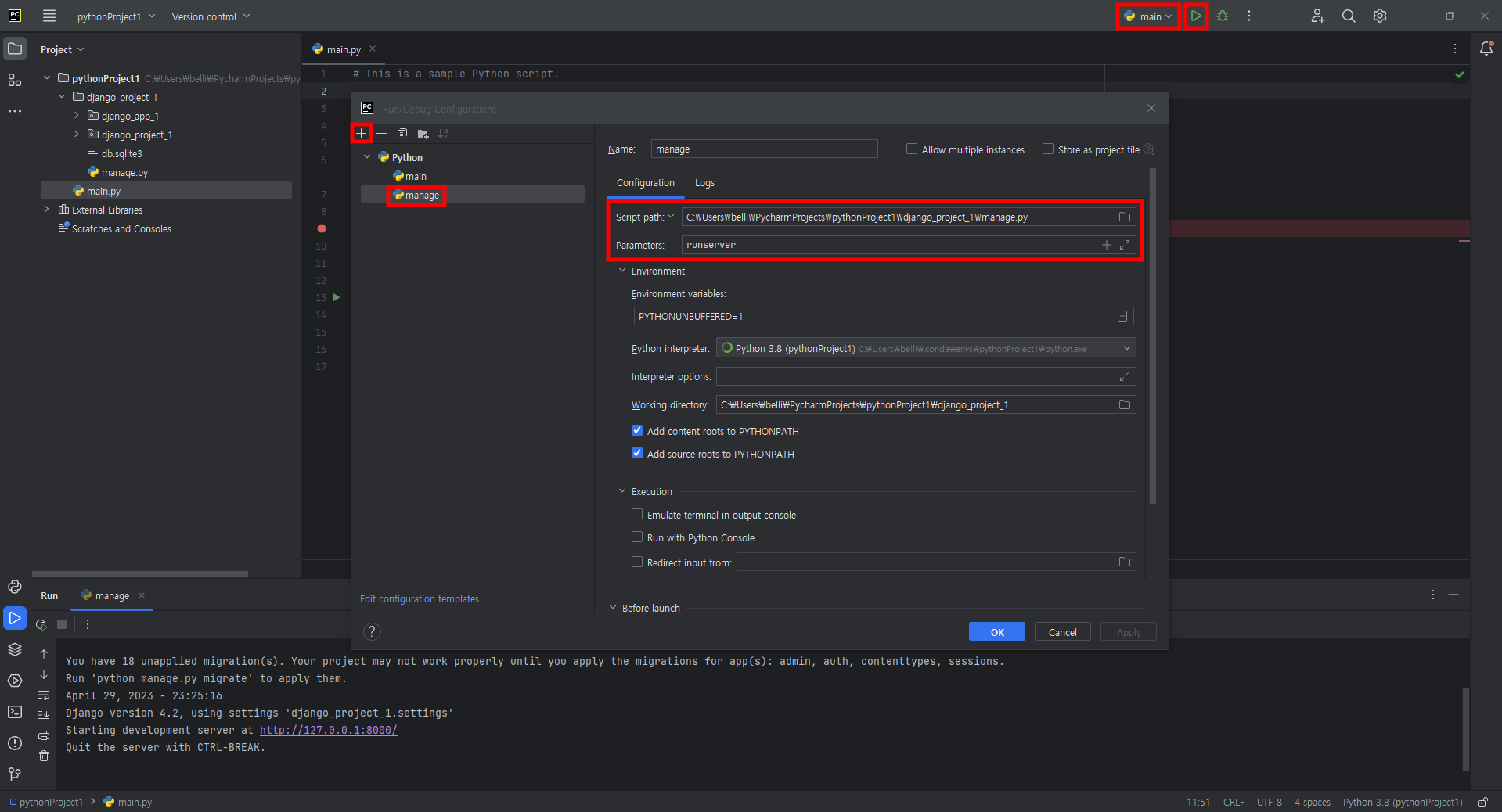Open Edit configuration templates link
The image size is (1502, 812).
(x=423, y=598)
